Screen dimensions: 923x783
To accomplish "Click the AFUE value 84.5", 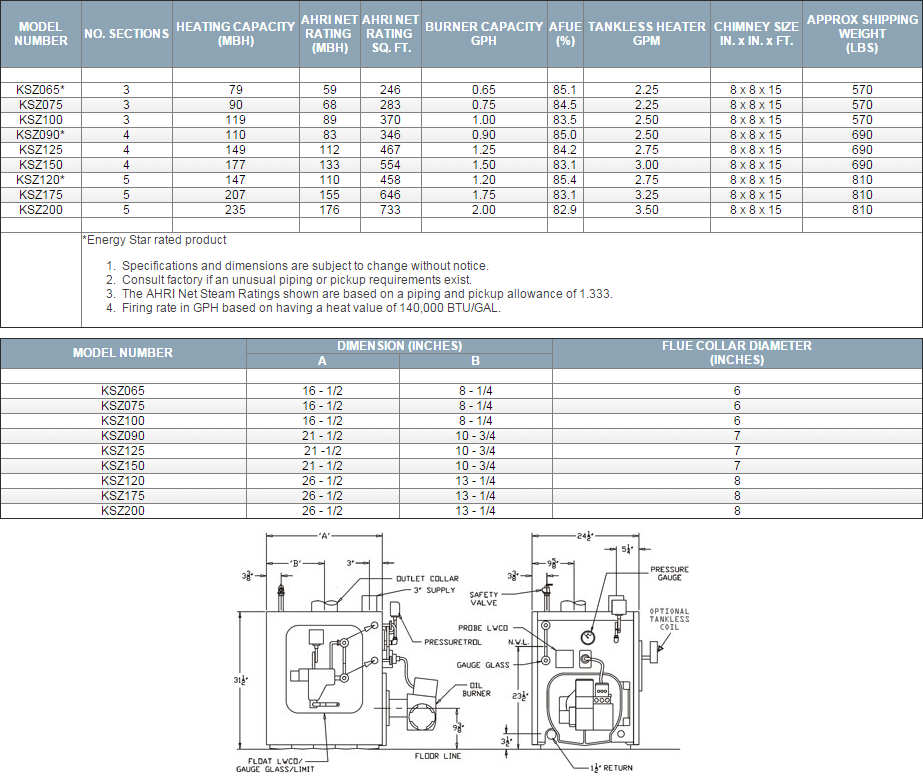I will coord(565,105).
